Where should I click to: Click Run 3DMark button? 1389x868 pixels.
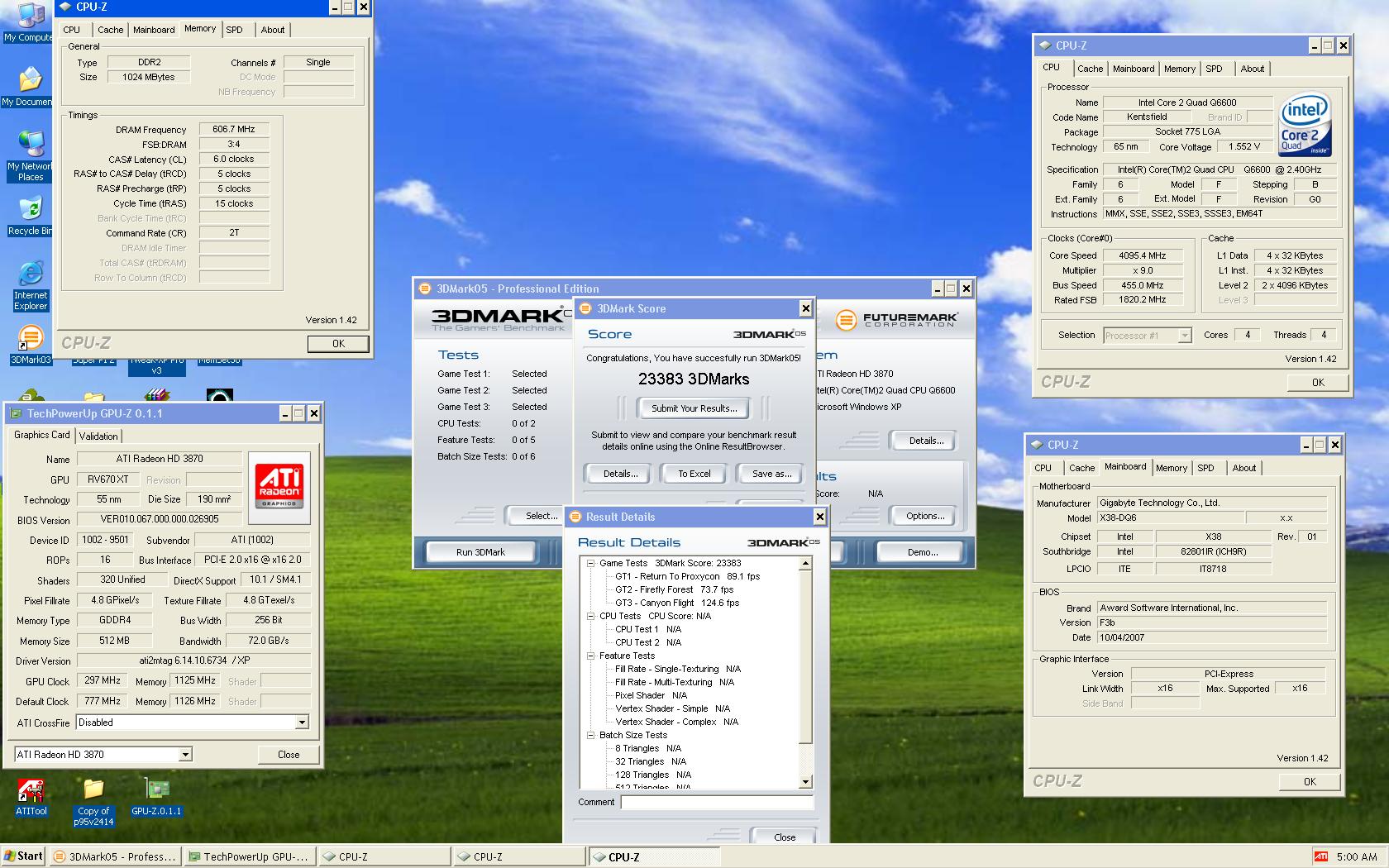pyautogui.click(x=480, y=552)
